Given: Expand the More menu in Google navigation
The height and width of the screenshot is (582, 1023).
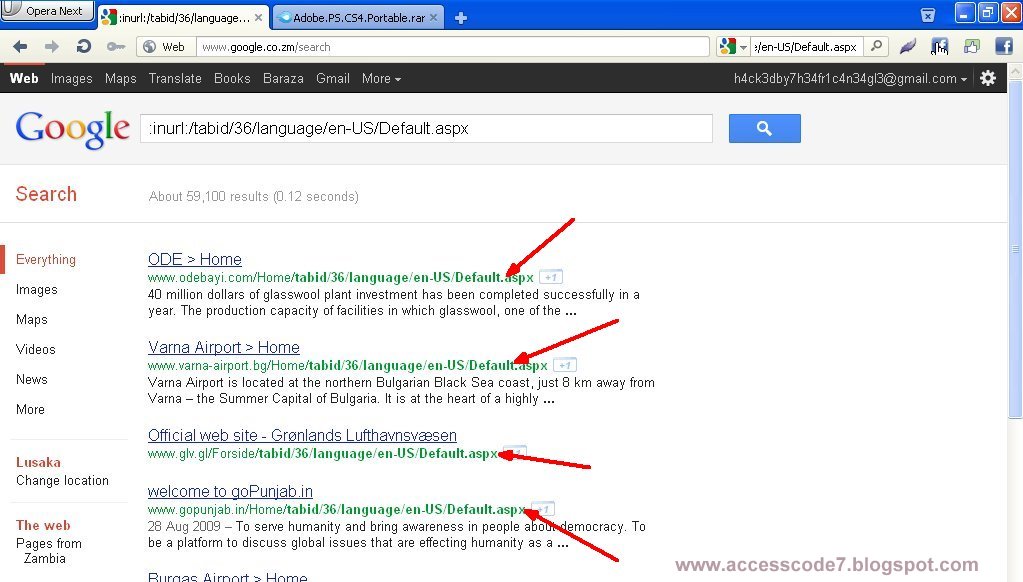Looking at the screenshot, I should (x=381, y=78).
